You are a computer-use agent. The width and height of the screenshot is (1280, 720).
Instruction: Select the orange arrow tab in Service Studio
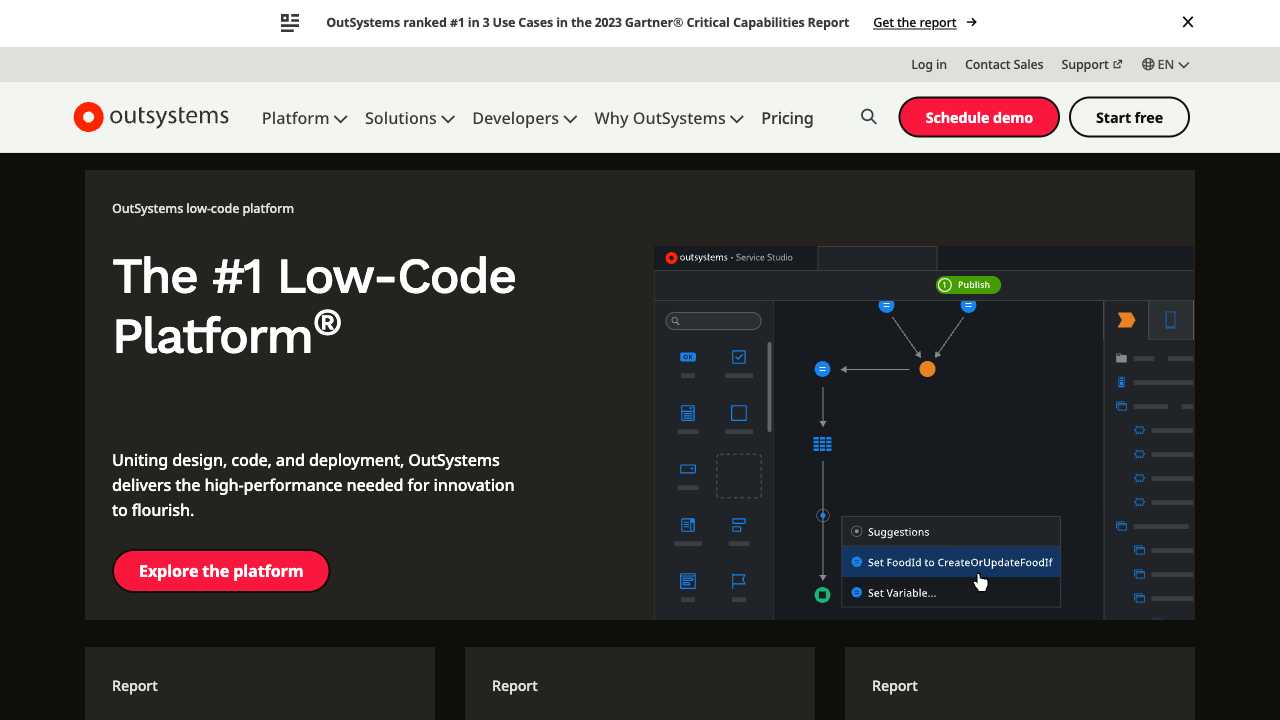tap(1126, 320)
